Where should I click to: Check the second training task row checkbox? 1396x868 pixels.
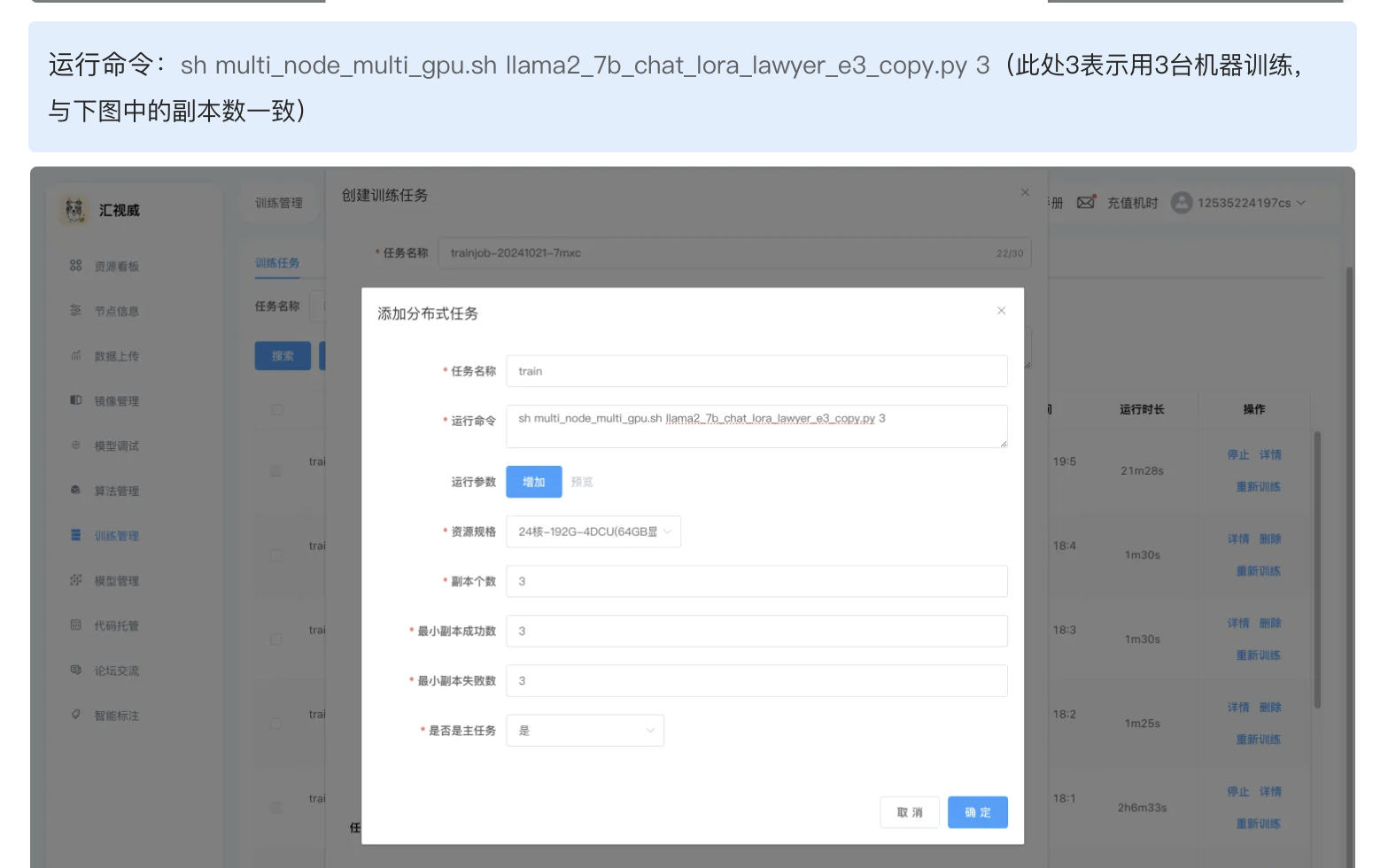276,555
